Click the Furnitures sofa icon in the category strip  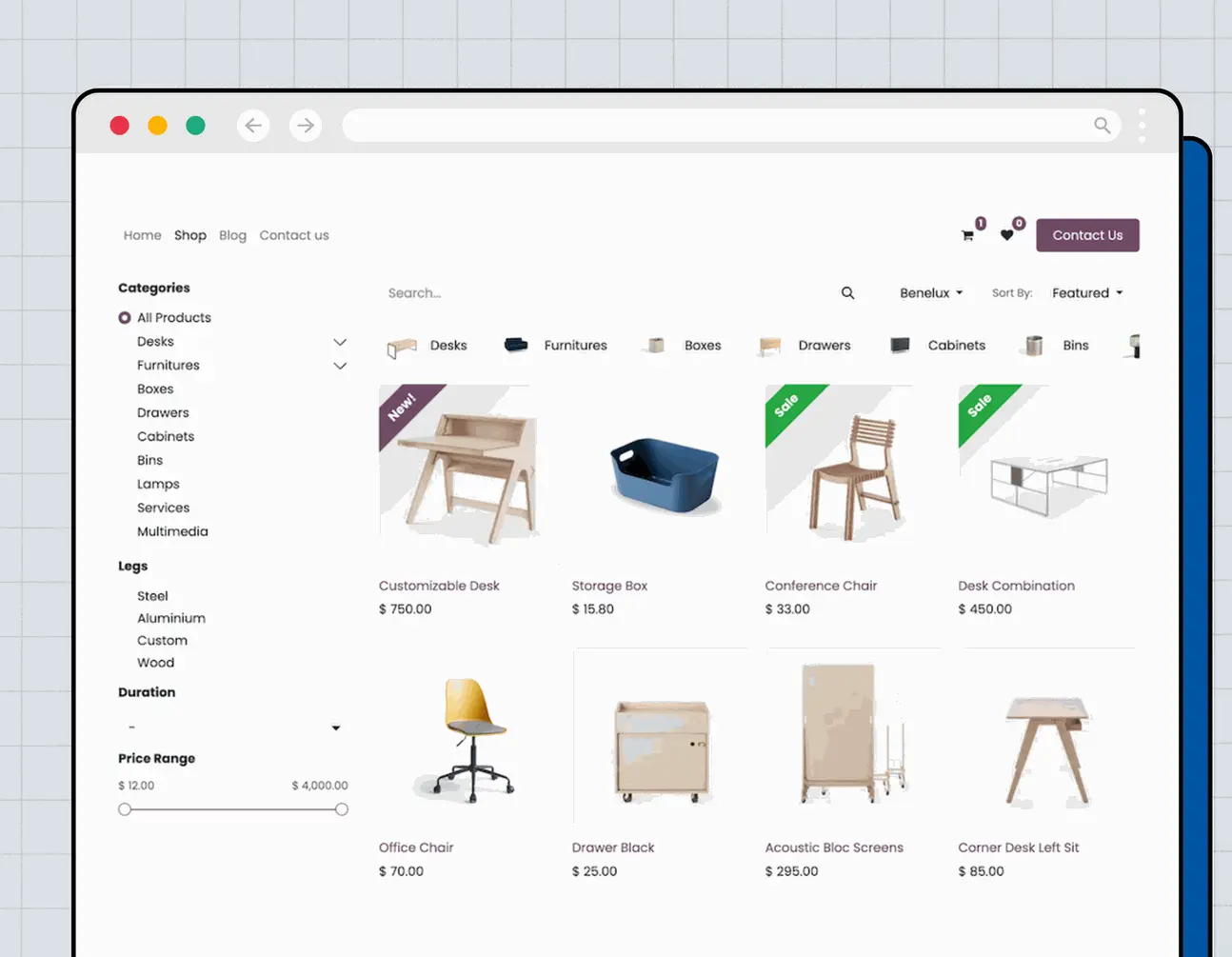coord(516,345)
